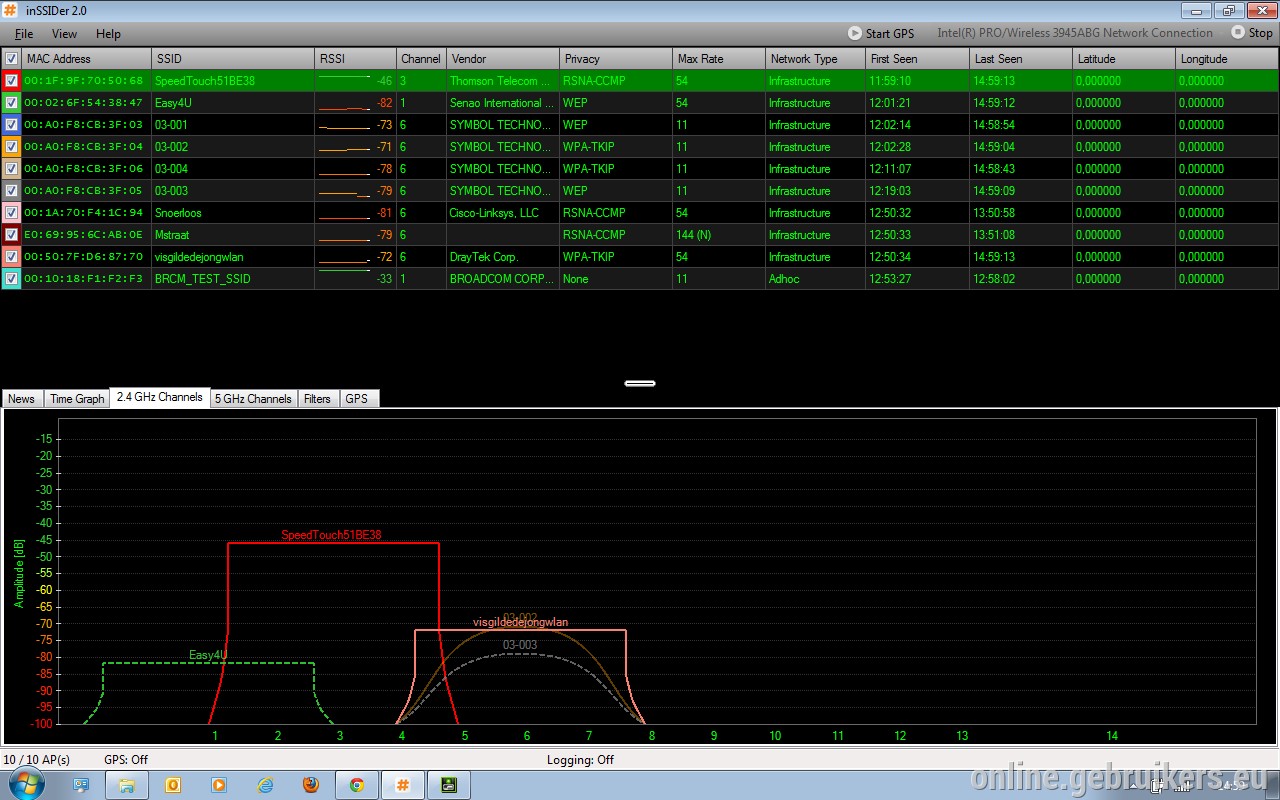Launch Outlook from the taskbar
The width and height of the screenshot is (1280, 800).
(173, 785)
